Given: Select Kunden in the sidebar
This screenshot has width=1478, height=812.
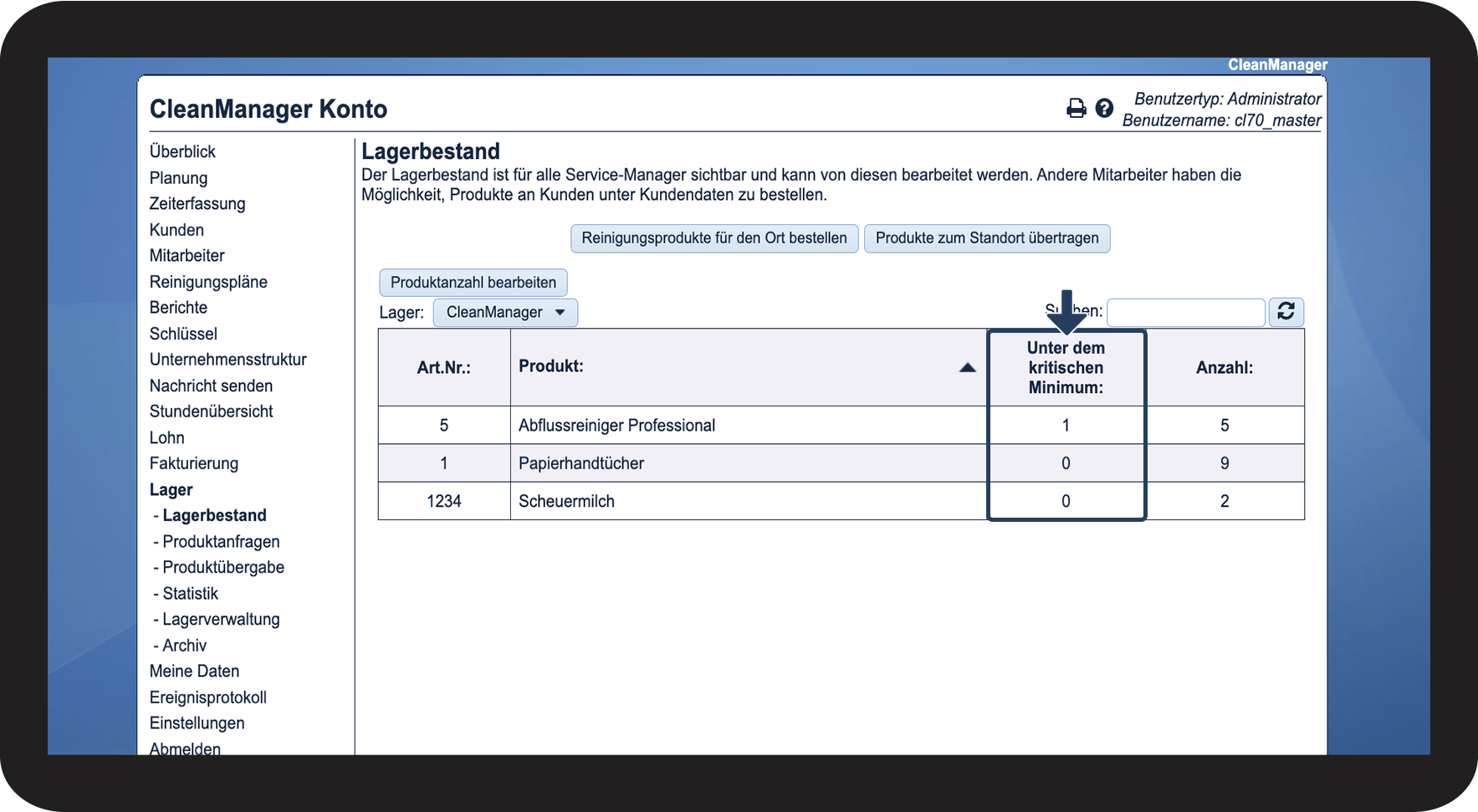Looking at the screenshot, I should point(176,230).
